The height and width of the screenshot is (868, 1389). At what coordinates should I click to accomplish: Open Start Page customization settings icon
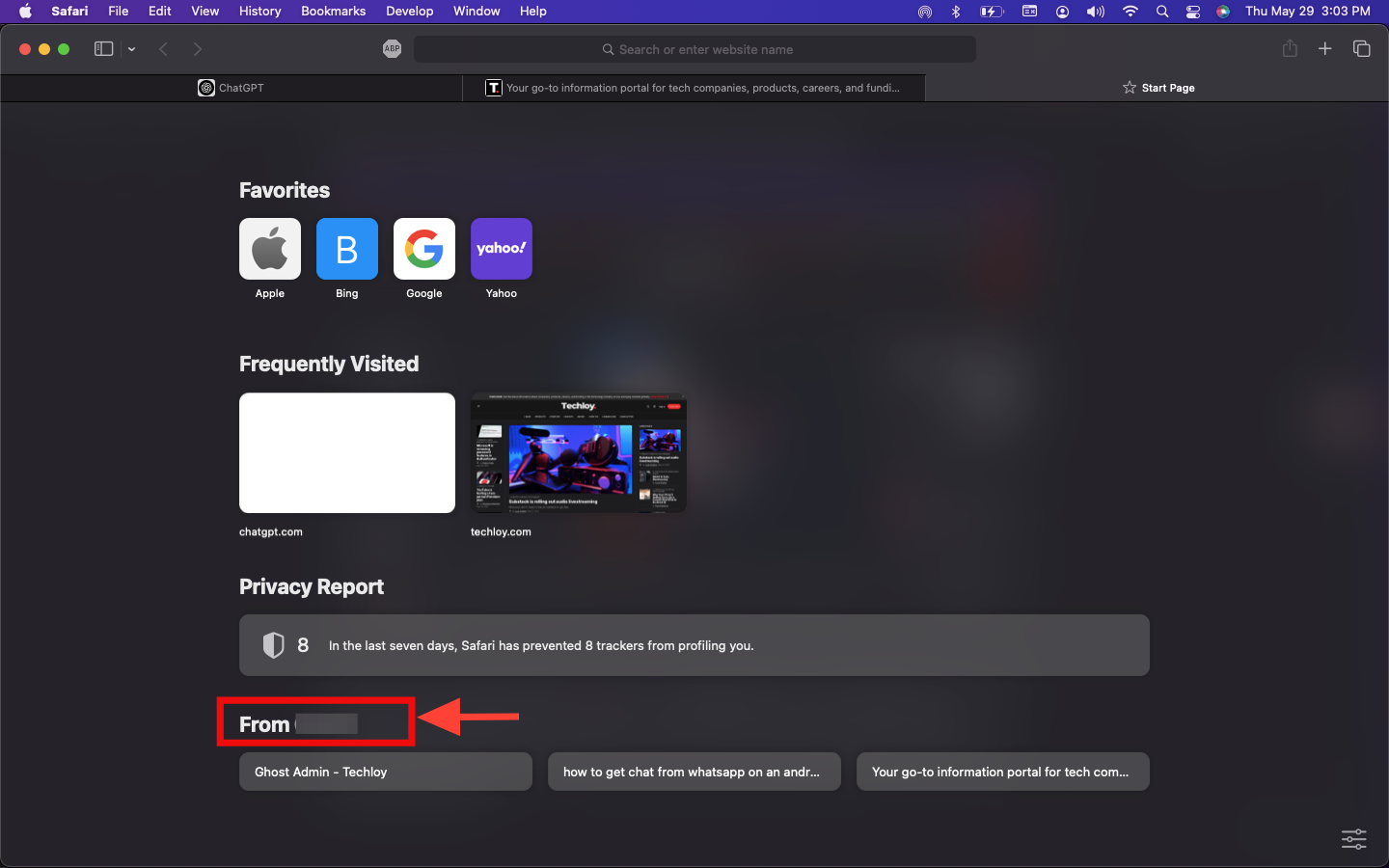[1354, 839]
